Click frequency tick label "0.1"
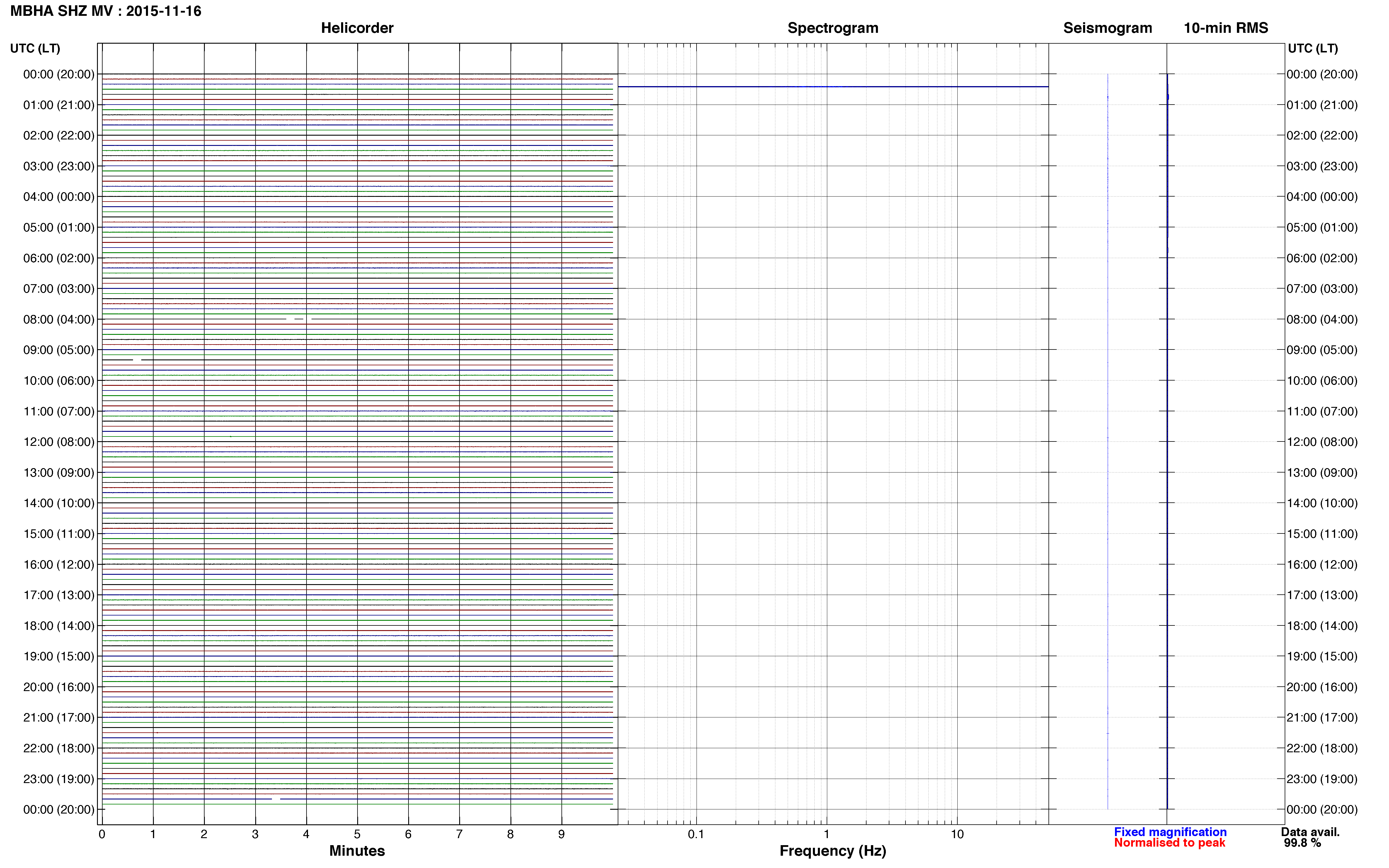The width and height of the screenshot is (1389, 868). point(696,834)
